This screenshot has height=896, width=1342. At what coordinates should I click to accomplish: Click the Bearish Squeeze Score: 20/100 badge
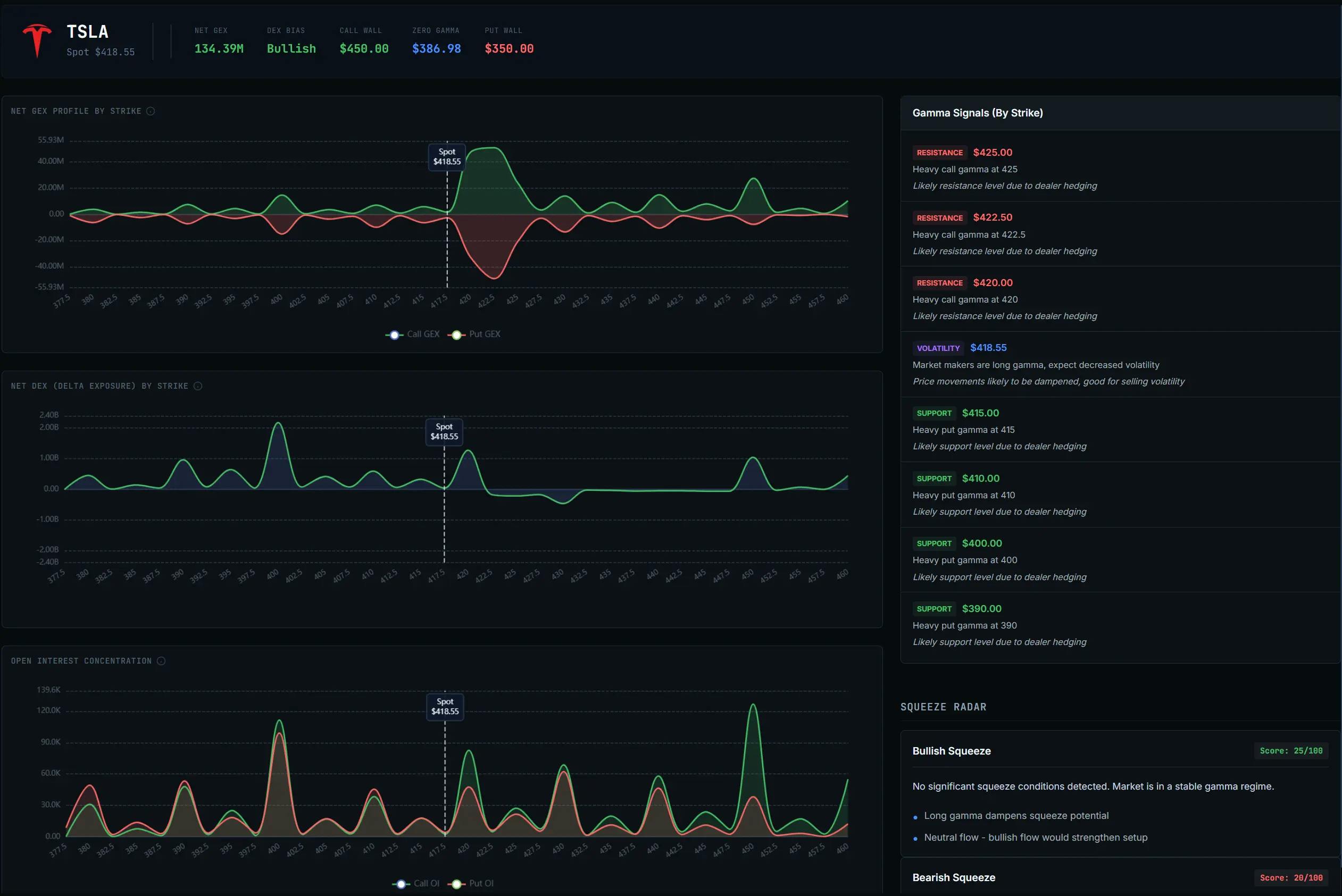pos(1291,878)
